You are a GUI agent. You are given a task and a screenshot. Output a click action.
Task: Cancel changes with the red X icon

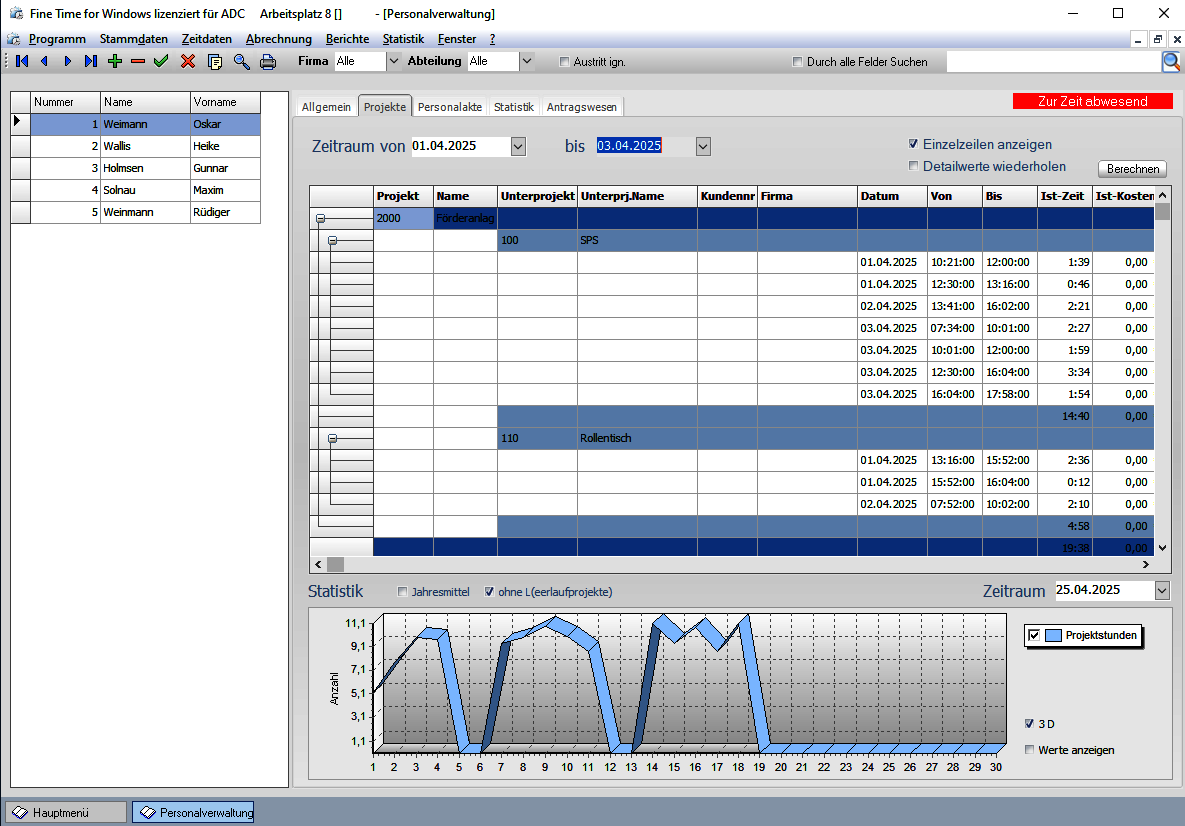click(188, 61)
